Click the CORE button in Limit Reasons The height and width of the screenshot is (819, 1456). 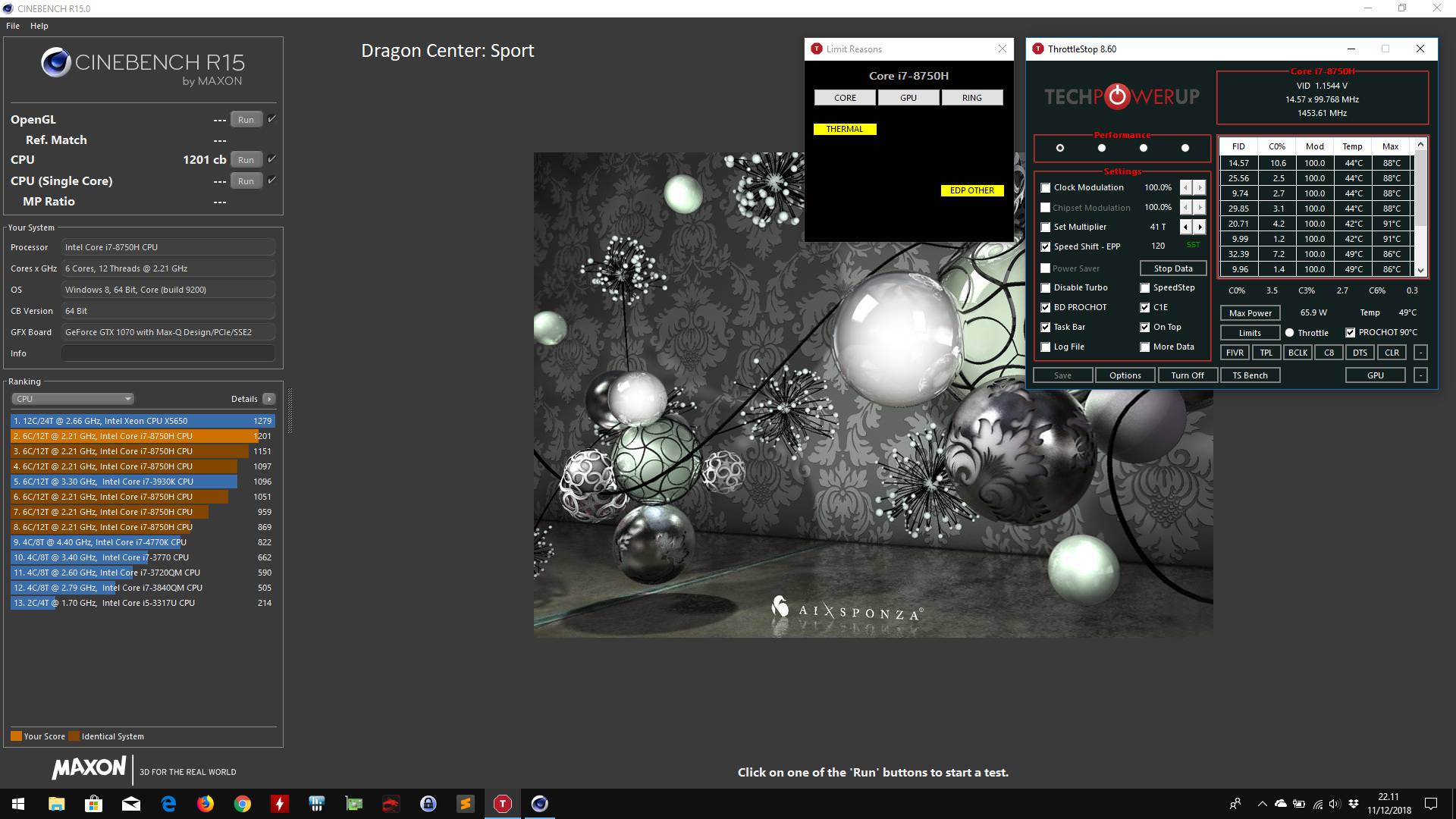tap(845, 98)
